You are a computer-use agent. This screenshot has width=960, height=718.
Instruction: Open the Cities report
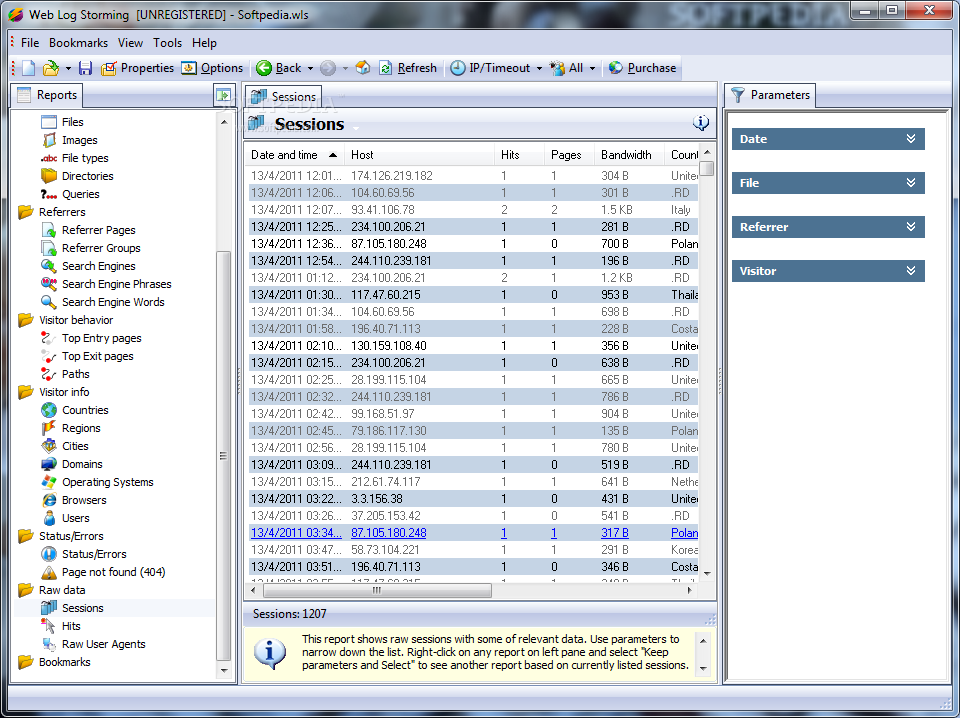click(x=65, y=446)
